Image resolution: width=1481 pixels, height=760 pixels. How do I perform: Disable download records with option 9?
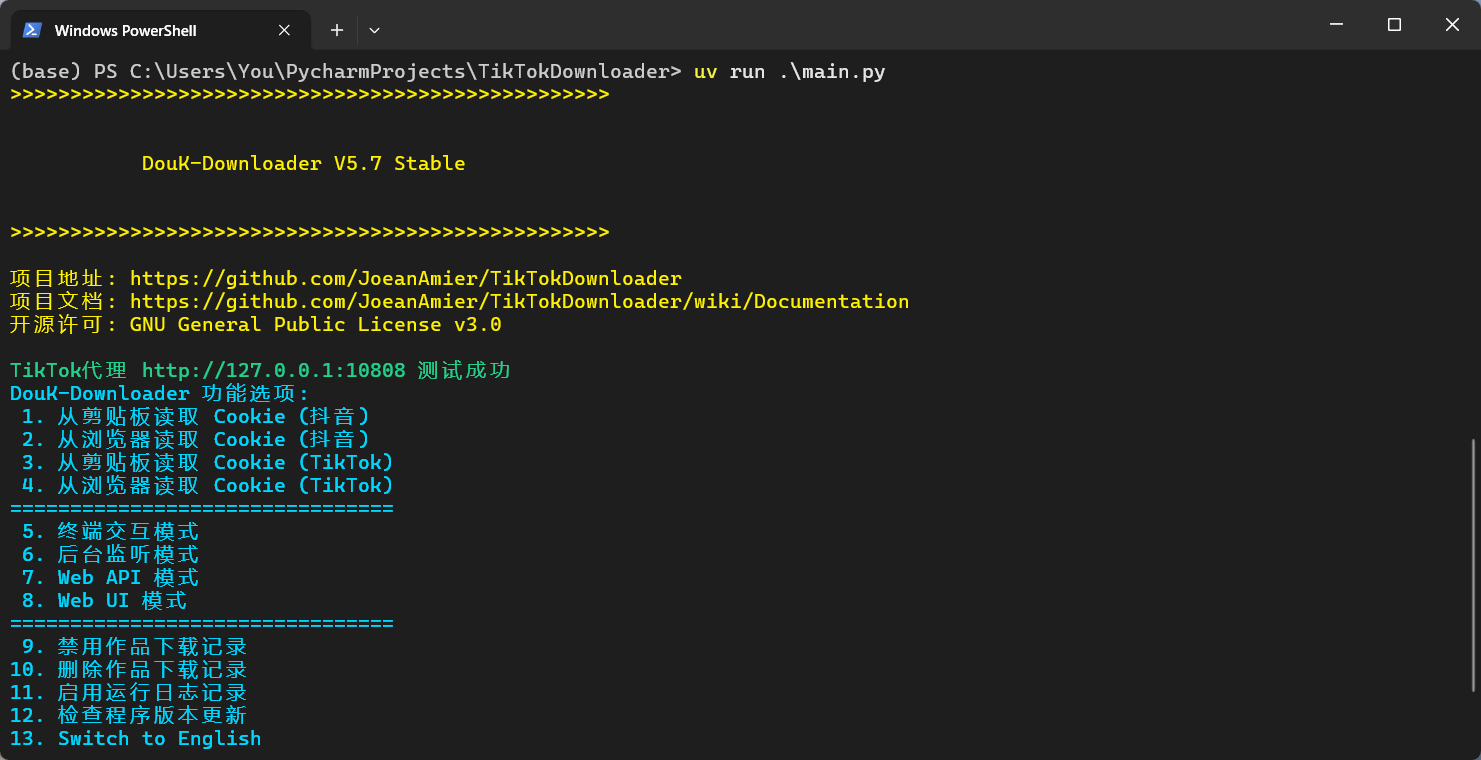point(125,646)
